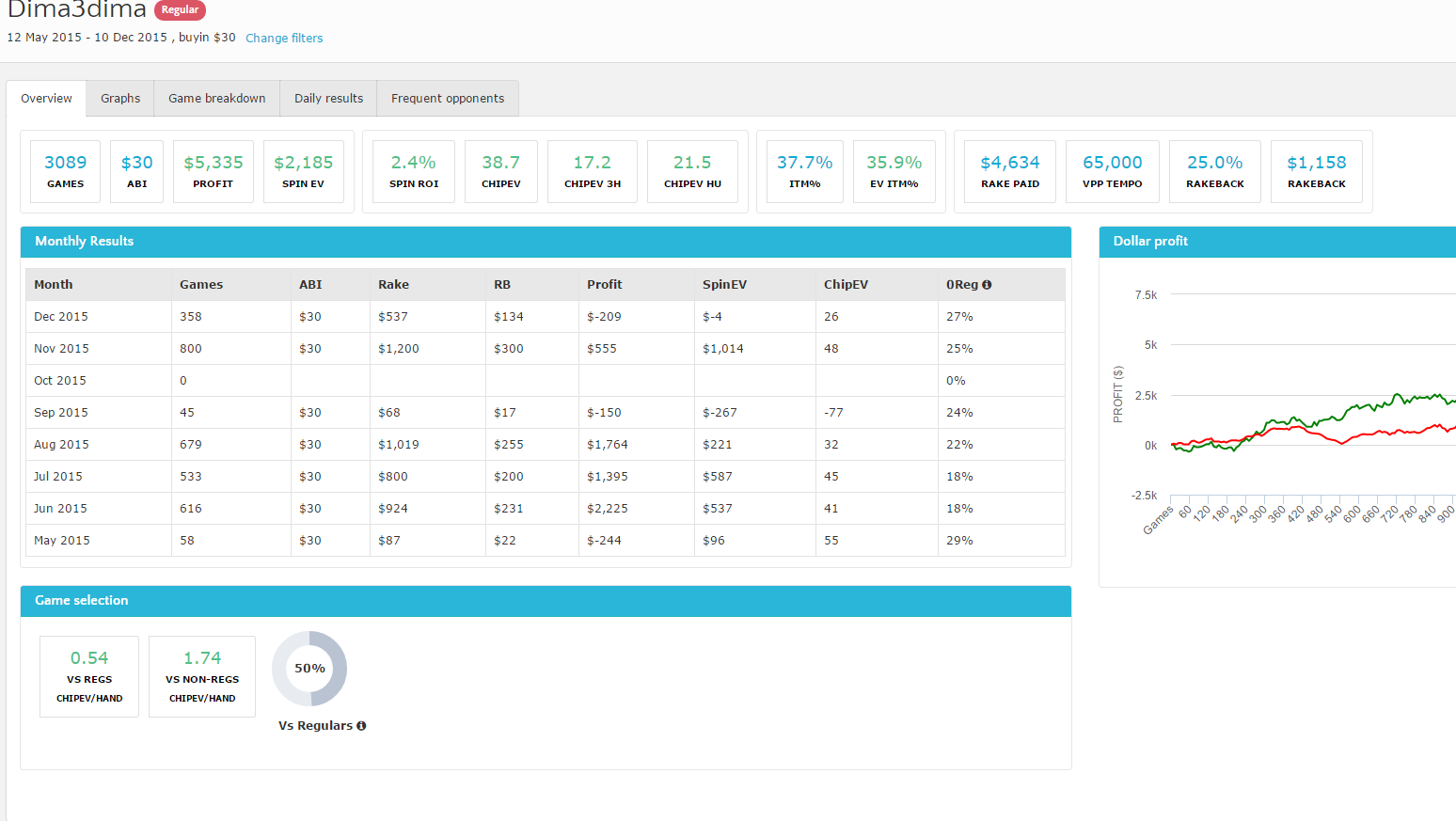This screenshot has width=1456, height=821.
Task: Select the May 2015 row
Action: click(546, 541)
